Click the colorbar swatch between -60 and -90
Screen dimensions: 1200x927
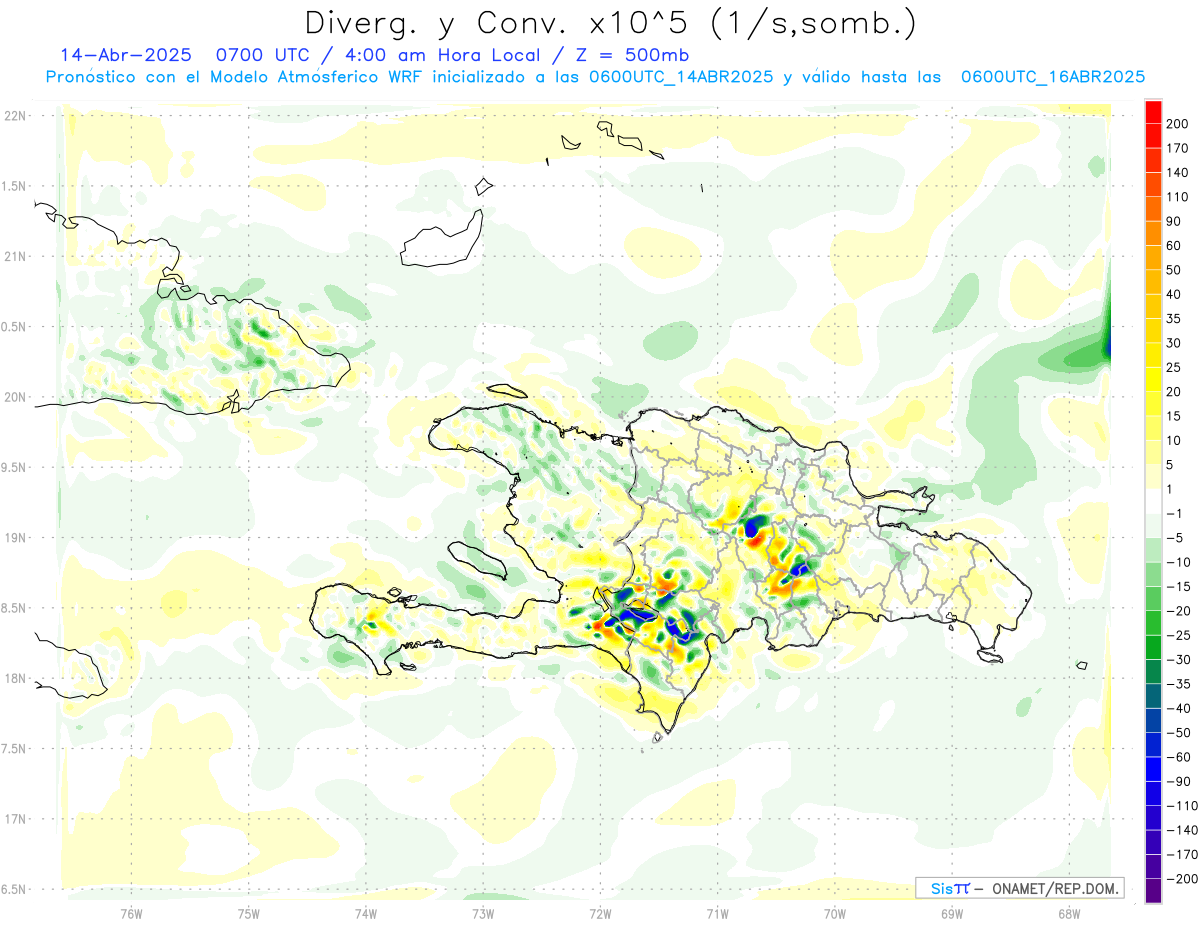tap(1153, 769)
